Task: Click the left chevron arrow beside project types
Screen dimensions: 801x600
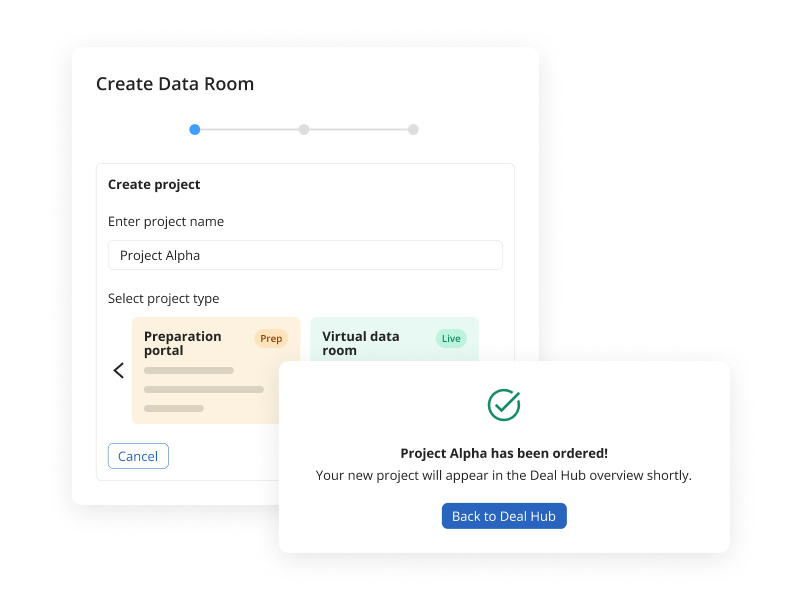Action: [x=119, y=370]
